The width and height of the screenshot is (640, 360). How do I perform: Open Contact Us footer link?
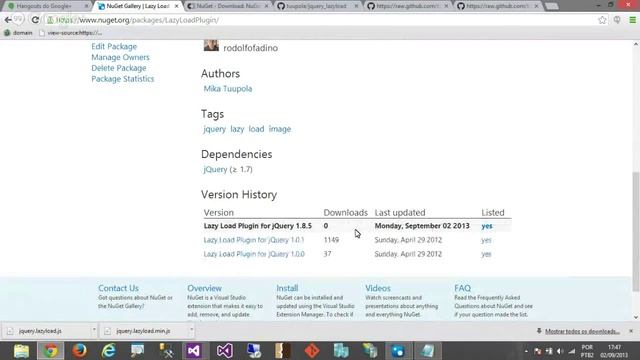click(x=118, y=288)
